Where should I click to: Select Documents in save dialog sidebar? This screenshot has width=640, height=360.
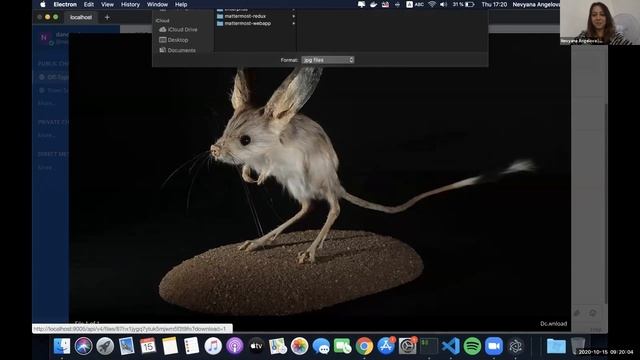pyautogui.click(x=178, y=50)
